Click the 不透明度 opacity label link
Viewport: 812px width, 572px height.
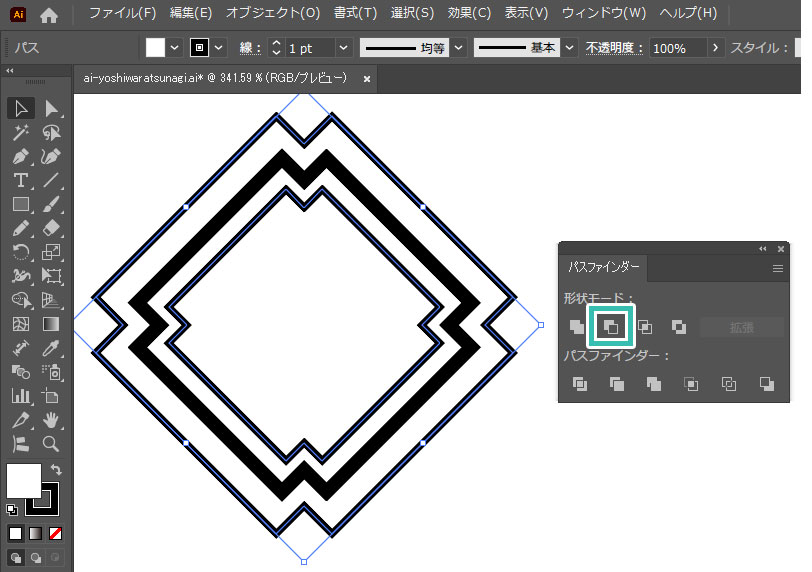click(x=614, y=48)
